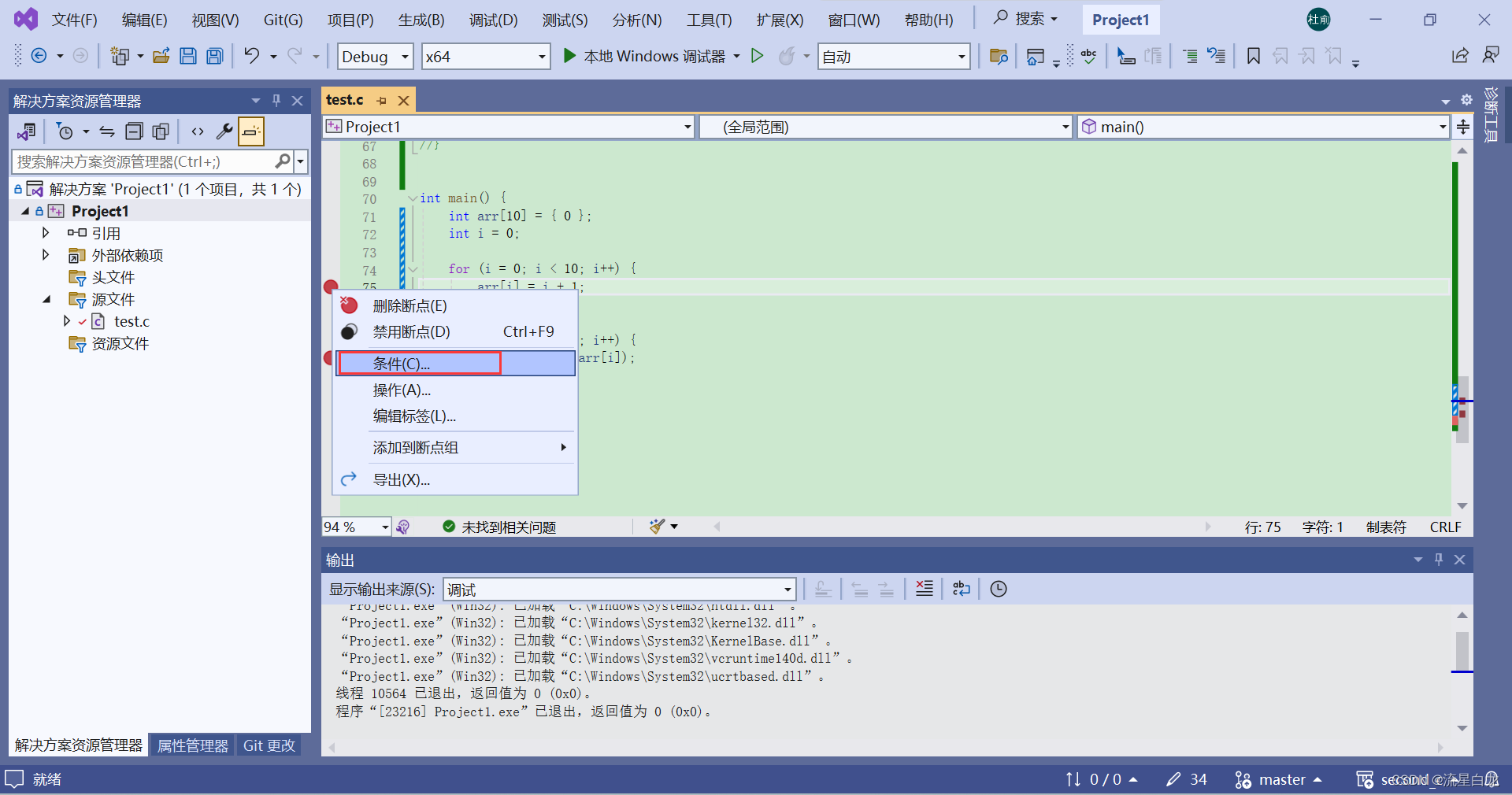This screenshot has width=1512, height=795.
Task: Select 条件(C)... in context menu
Action: click(x=455, y=364)
